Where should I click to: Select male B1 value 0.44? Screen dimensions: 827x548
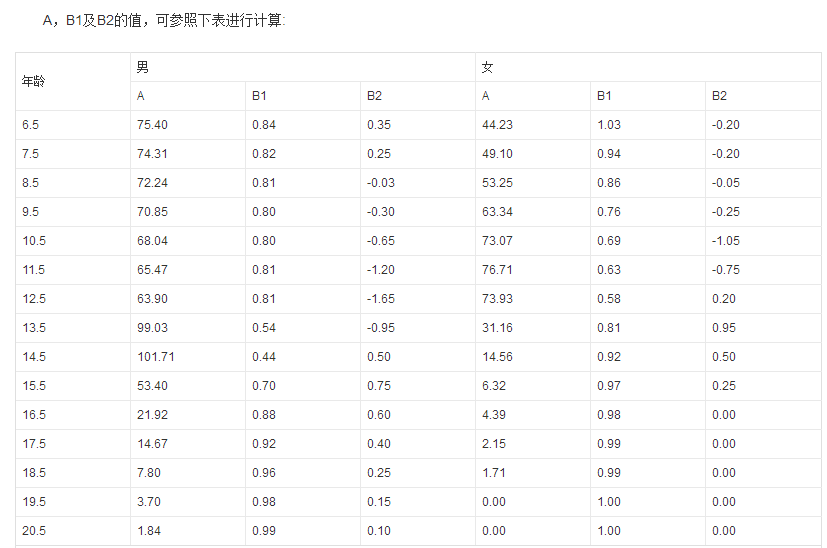pos(264,357)
